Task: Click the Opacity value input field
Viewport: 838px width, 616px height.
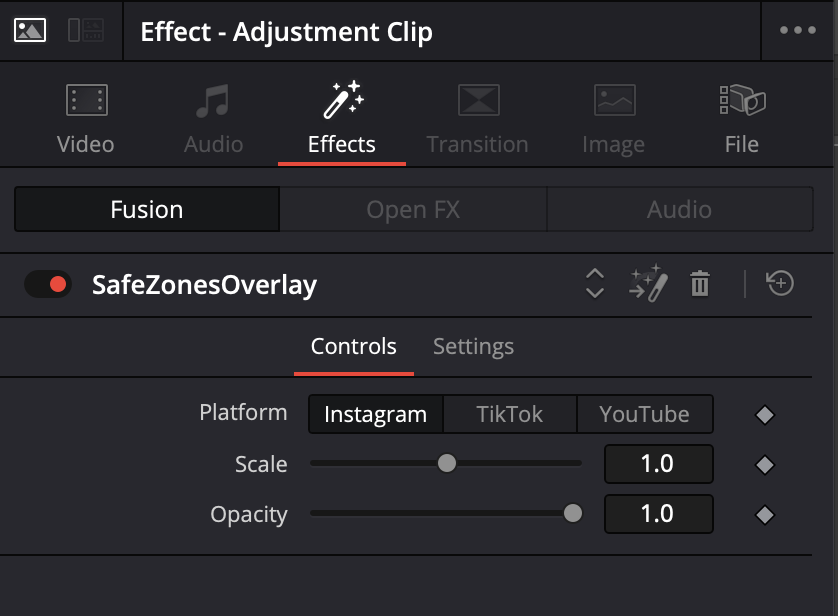Action: pyautogui.click(x=658, y=514)
